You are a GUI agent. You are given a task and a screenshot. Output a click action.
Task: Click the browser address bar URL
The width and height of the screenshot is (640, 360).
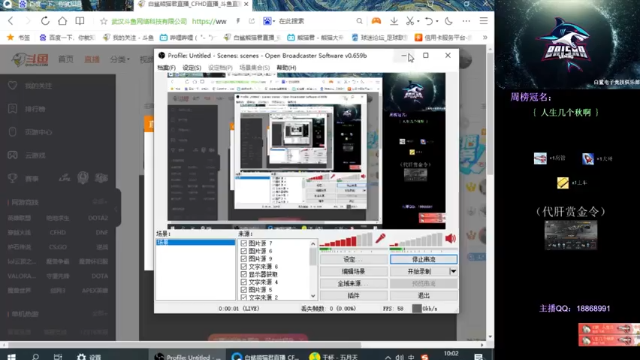coord(209,21)
